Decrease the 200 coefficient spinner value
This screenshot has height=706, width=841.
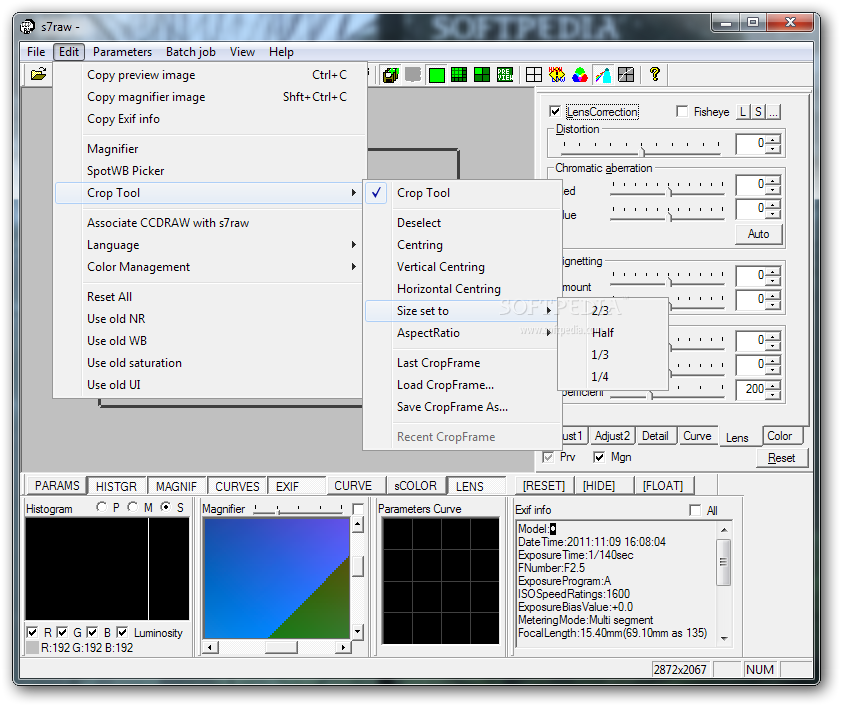(773, 394)
